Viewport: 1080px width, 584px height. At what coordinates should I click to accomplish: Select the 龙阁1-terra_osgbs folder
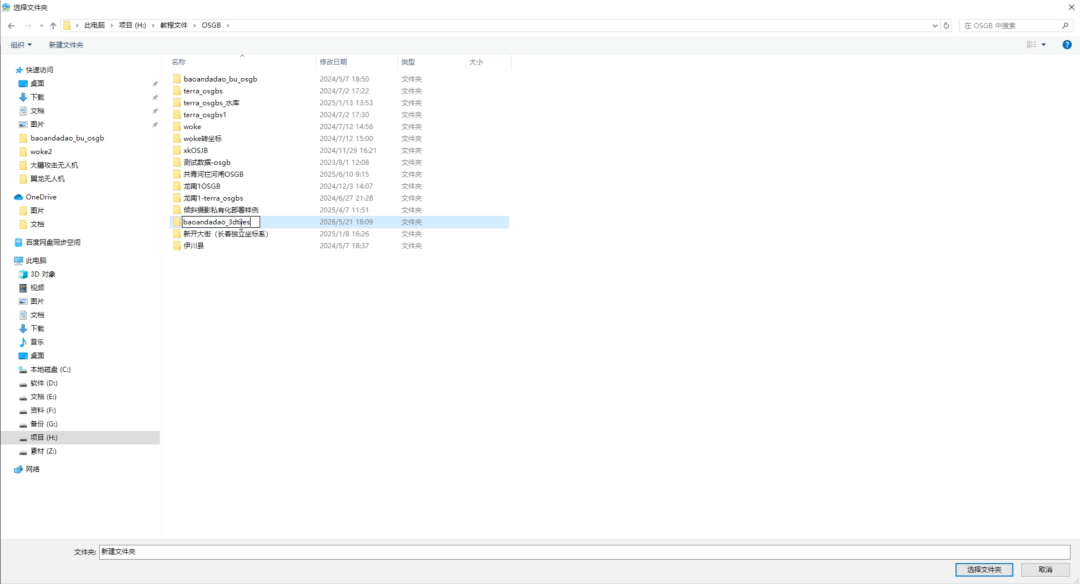click(213, 198)
